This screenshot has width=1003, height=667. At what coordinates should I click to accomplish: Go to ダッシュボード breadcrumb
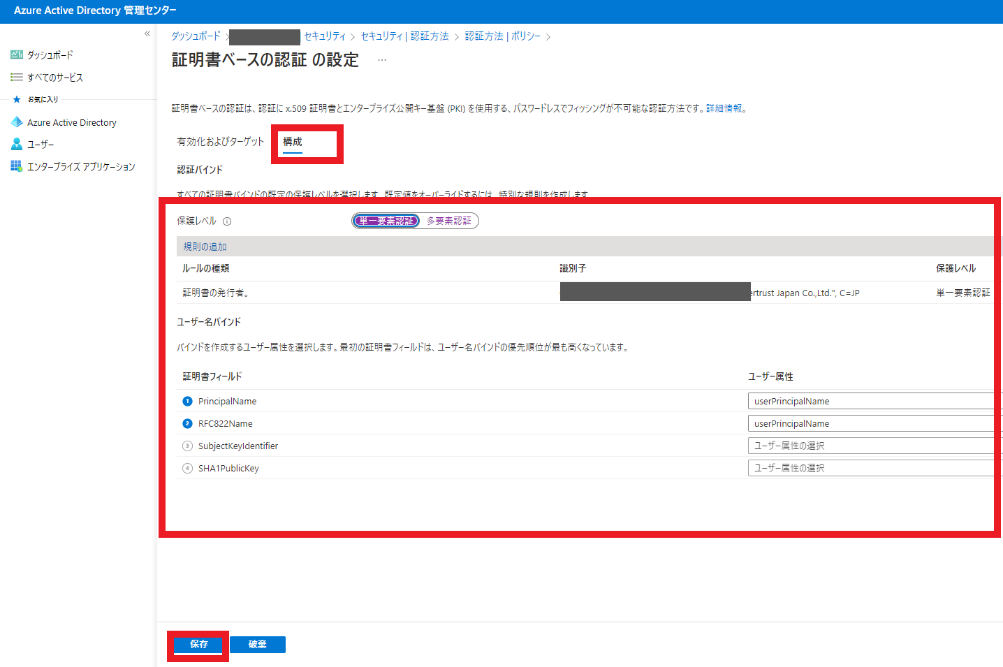[196, 36]
